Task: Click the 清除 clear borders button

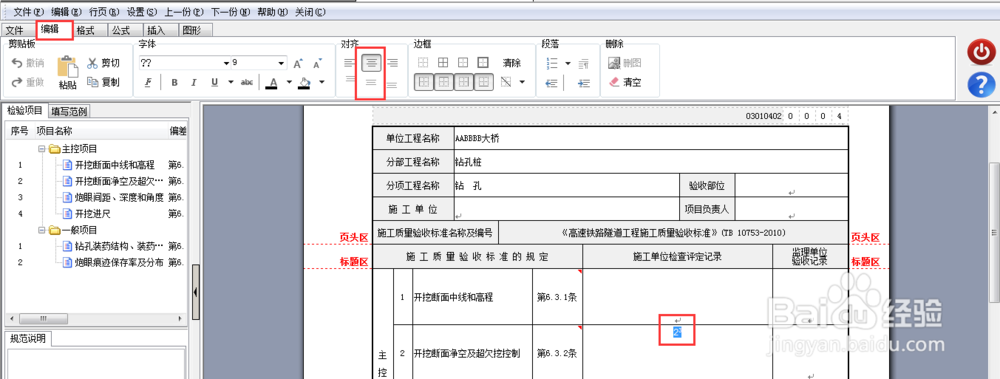Action: (x=511, y=63)
